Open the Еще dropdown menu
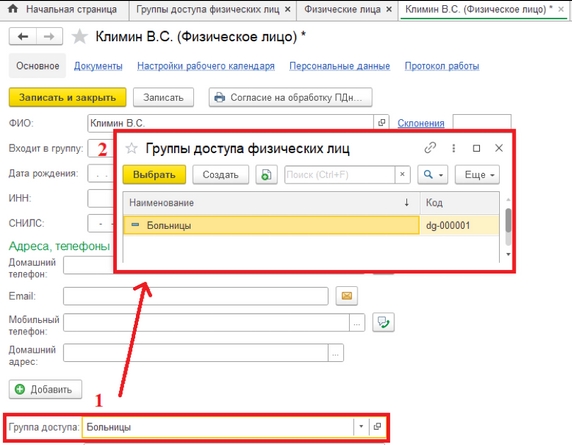The height and width of the screenshot is (445, 572). (477, 175)
